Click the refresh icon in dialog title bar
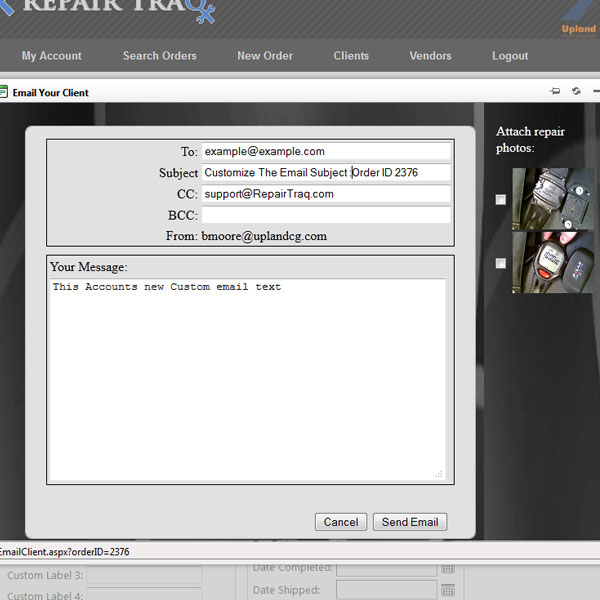Viewport: 600px width, 600px height. (x=577, y=92)
